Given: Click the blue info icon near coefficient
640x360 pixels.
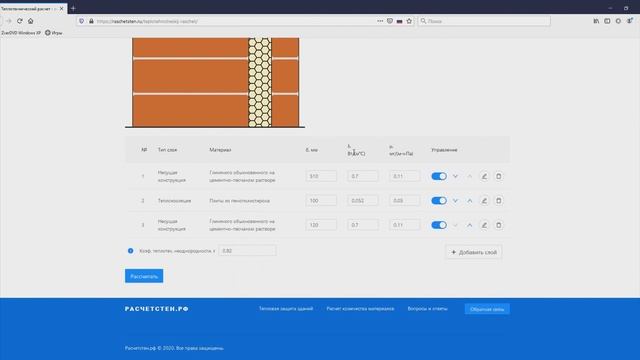Looking at the screenshot, I should tap(131, 251).
